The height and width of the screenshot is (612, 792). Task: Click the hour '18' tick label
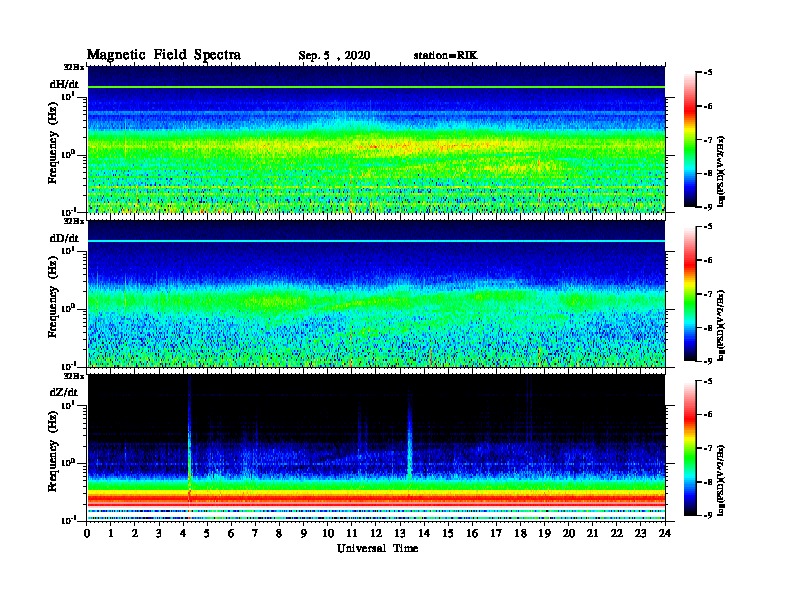pyautogui.click(x=520, y=533)
